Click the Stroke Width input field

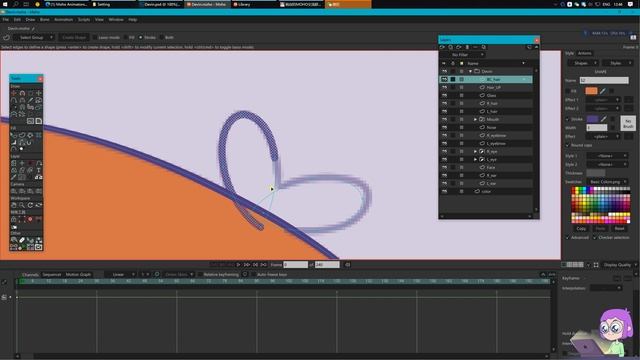597,128
